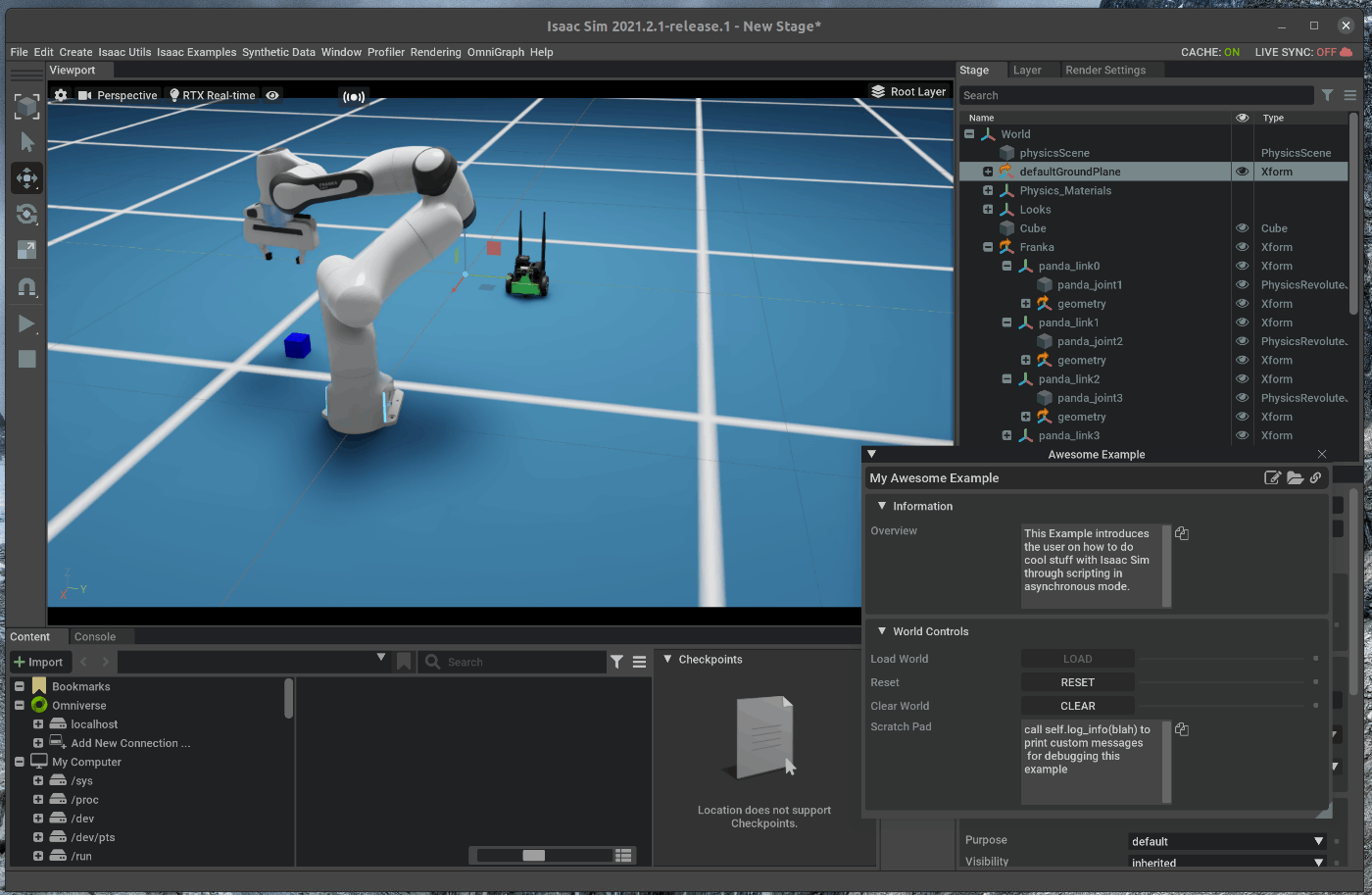Switch to the Render Settings tab
This screenshot has width=1372, height=895.
point(1105,70)
